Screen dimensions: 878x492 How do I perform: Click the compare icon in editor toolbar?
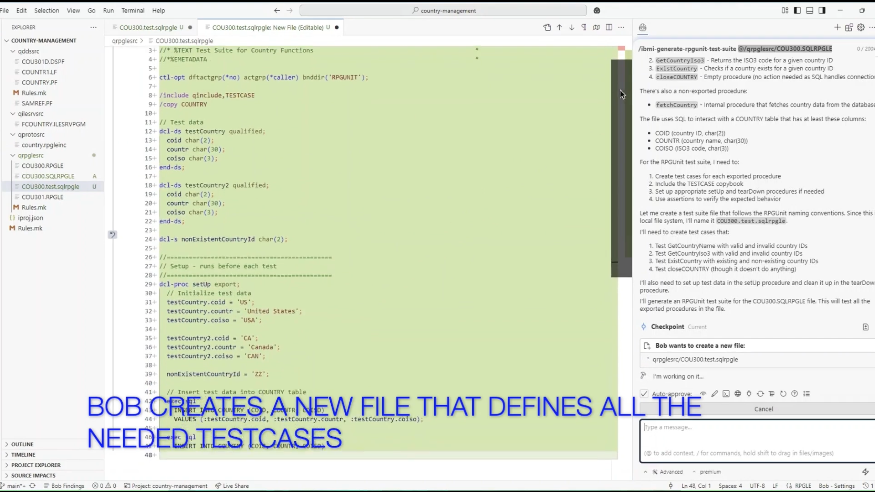(x=596, y=27)
